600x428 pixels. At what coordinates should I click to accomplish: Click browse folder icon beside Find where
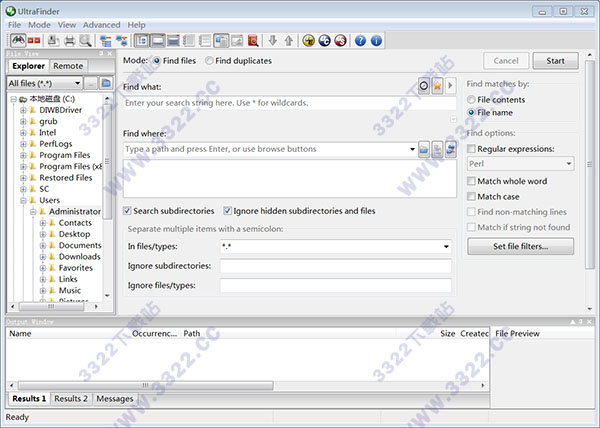pos(425,149)
